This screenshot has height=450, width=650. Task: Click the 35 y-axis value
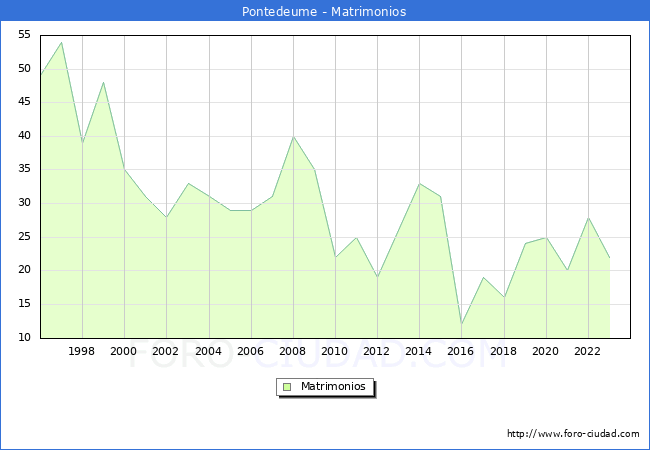coord(24,169)
